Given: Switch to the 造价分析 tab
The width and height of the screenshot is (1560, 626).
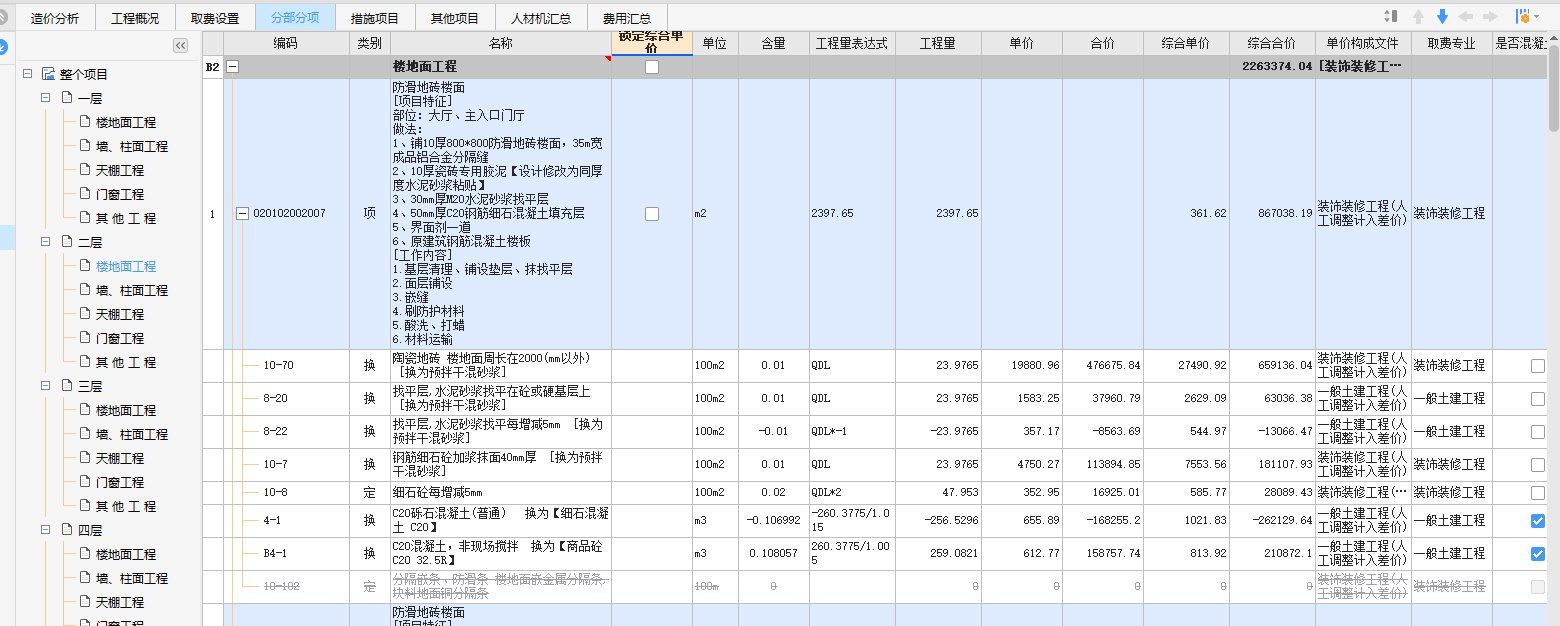Looking at the screenshot, I should point(55,18).
